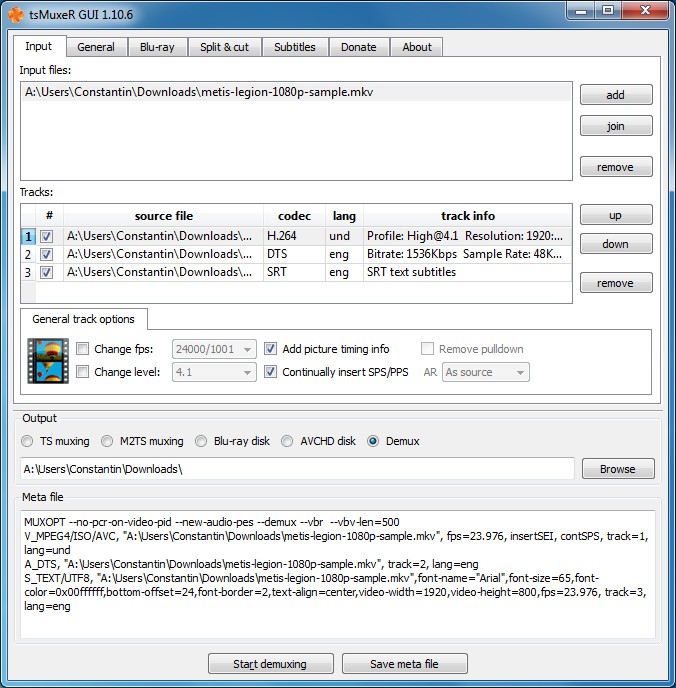This screenshot has width=676, height=688.
Task: Select the metis-legion-1080p-sample.mkv input file
Action: tap(297, 92)
